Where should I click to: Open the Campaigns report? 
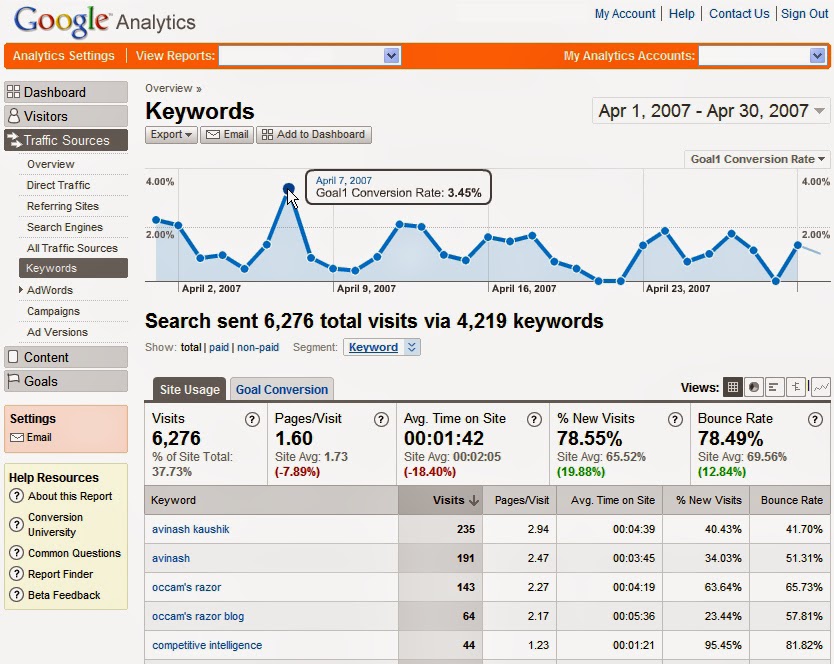(x=53, y=311)
